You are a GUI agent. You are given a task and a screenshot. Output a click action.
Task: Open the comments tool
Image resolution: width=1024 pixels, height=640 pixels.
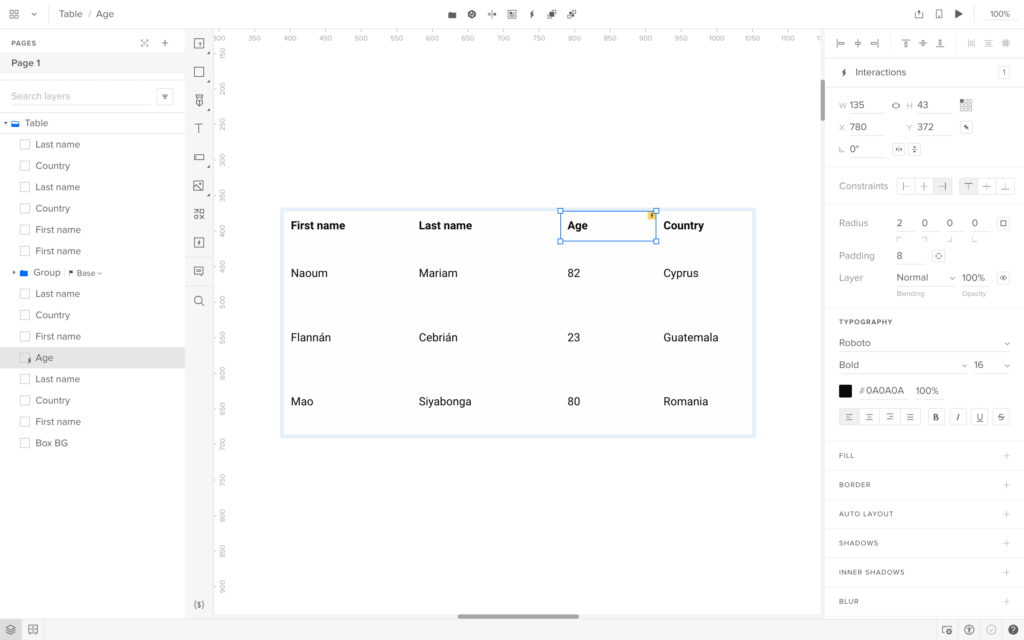pyautogui.click(x=199, y=271)
